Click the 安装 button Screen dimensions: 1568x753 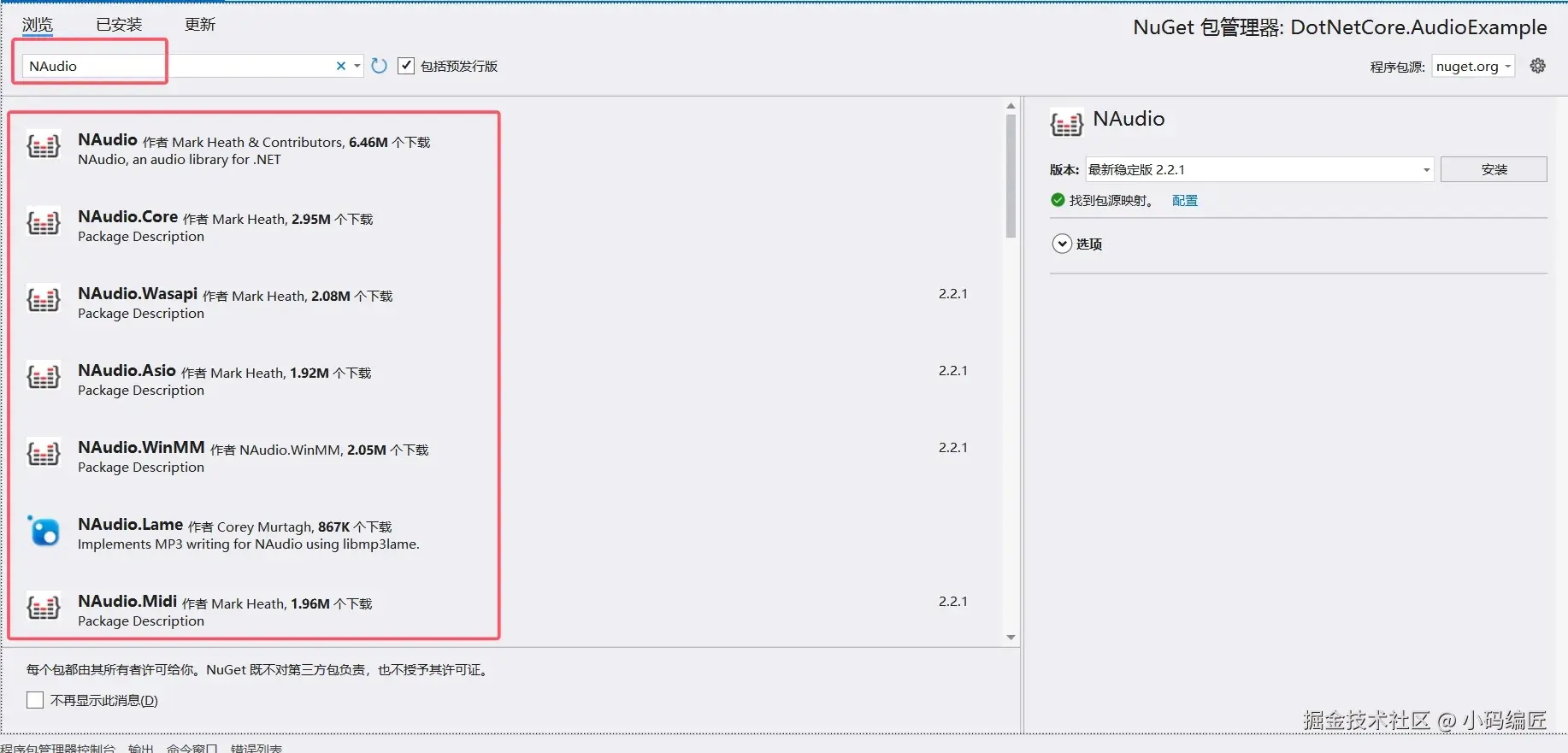[1494, 169]
